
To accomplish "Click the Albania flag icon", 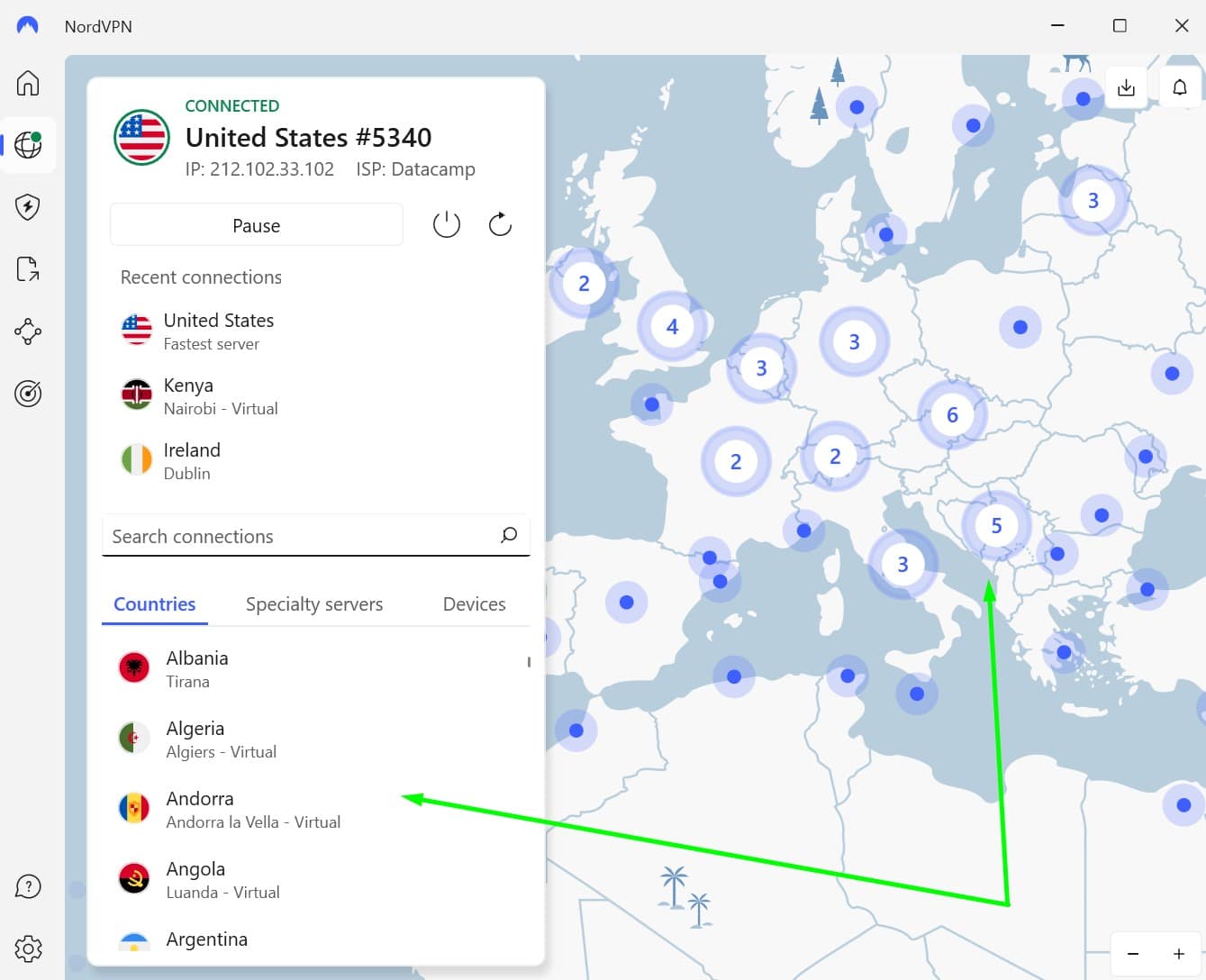I will point(134,667).
